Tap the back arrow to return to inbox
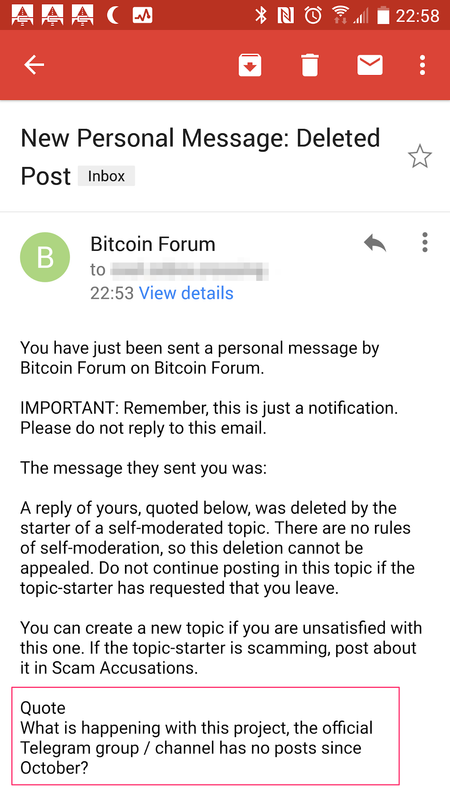The width and height of the screenshot is (450, 800). (34, 65)
